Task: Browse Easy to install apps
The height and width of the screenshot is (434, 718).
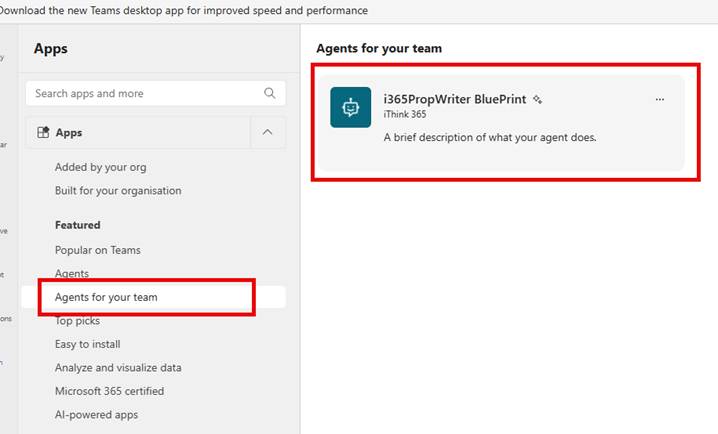Action: point(87,344)
